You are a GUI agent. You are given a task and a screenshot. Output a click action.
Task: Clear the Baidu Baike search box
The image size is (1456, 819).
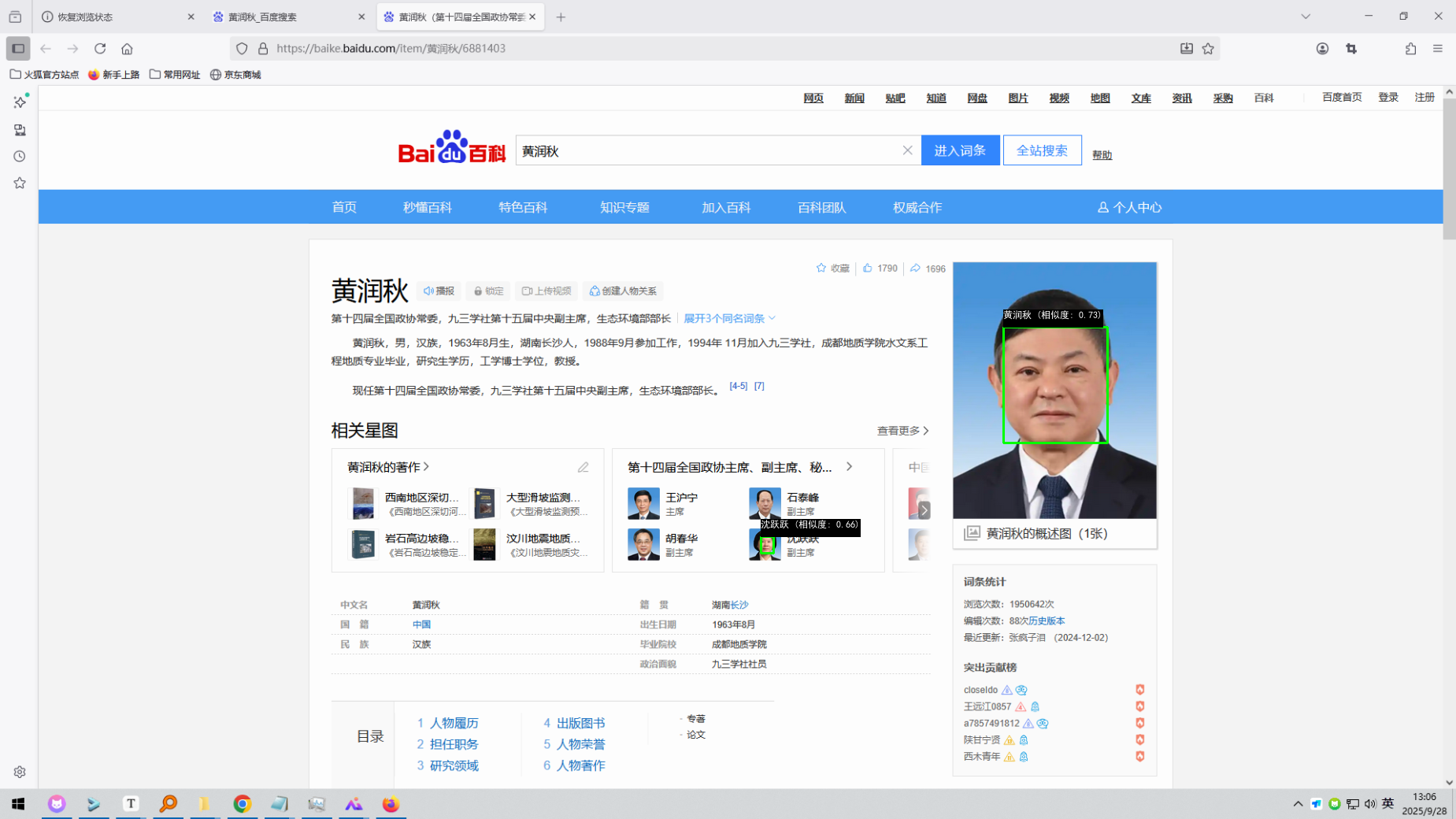pyautogui.click(x=907, y=150)
